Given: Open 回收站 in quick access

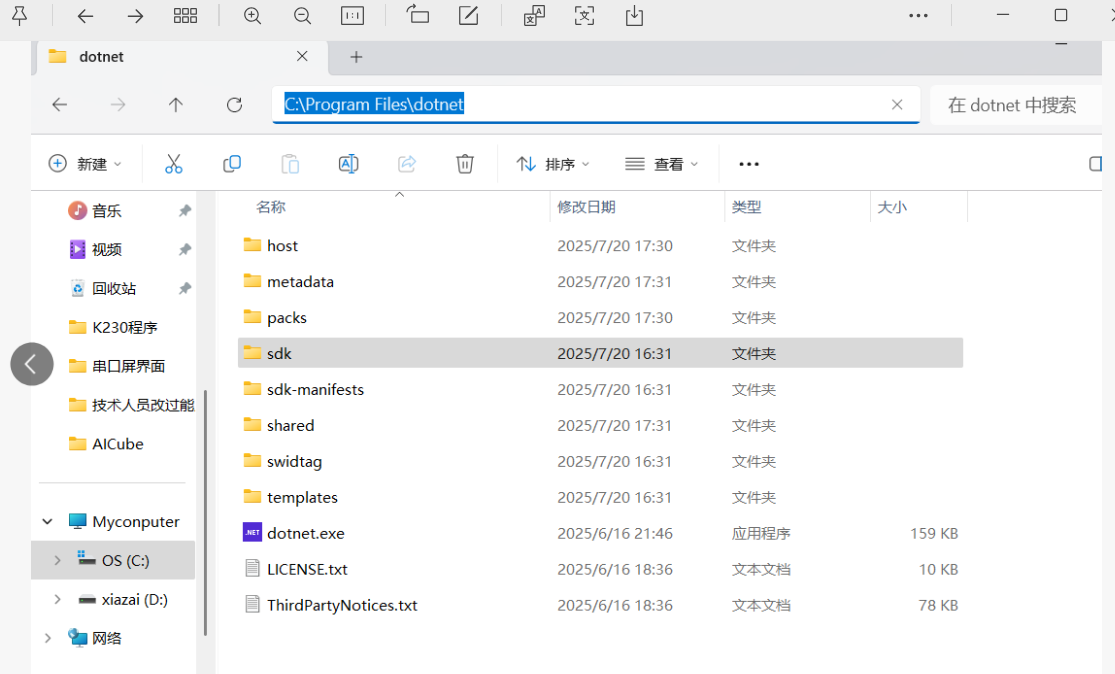Looking at the screenshot, I should tap(114, 289).
